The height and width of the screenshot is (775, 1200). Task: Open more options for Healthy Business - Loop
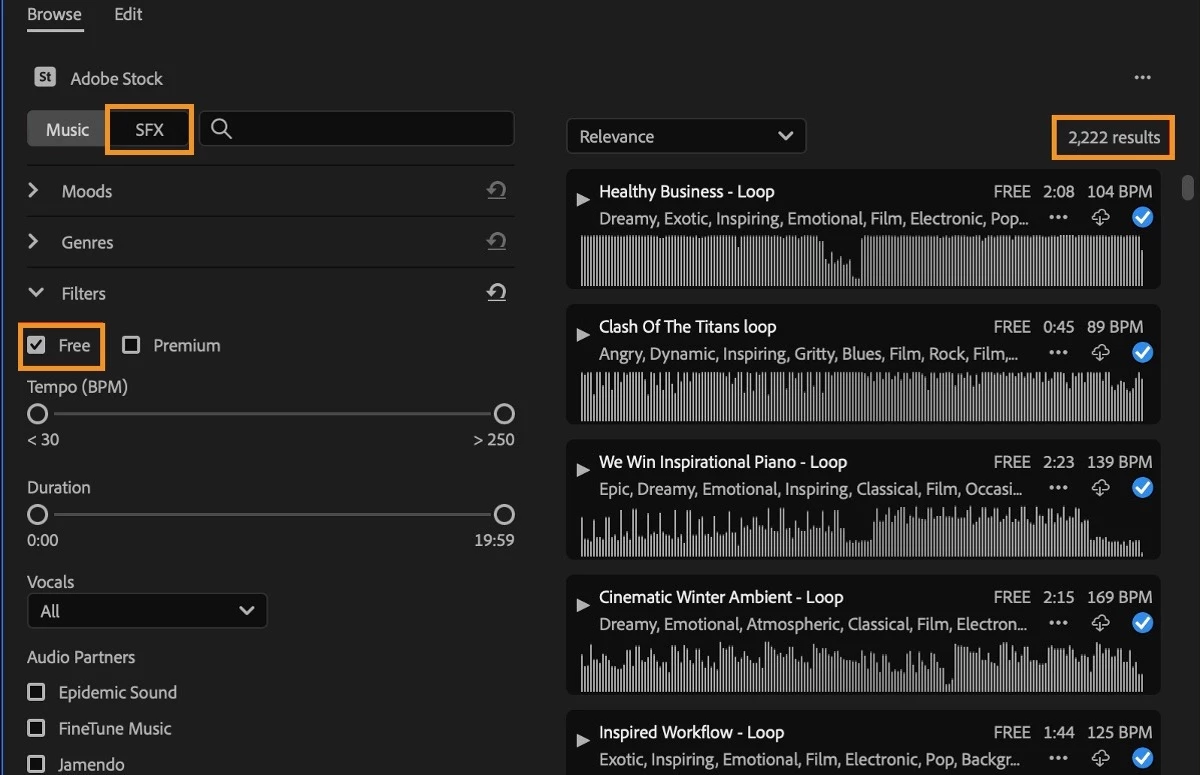point(1058,218)
